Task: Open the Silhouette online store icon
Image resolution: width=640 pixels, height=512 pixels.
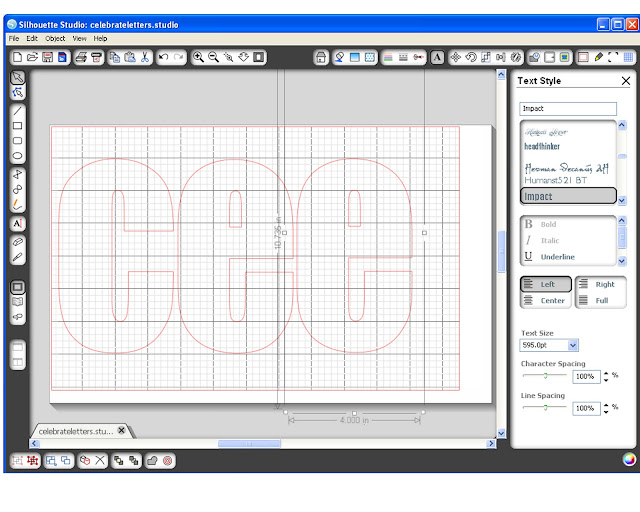Action: [321, 58]
